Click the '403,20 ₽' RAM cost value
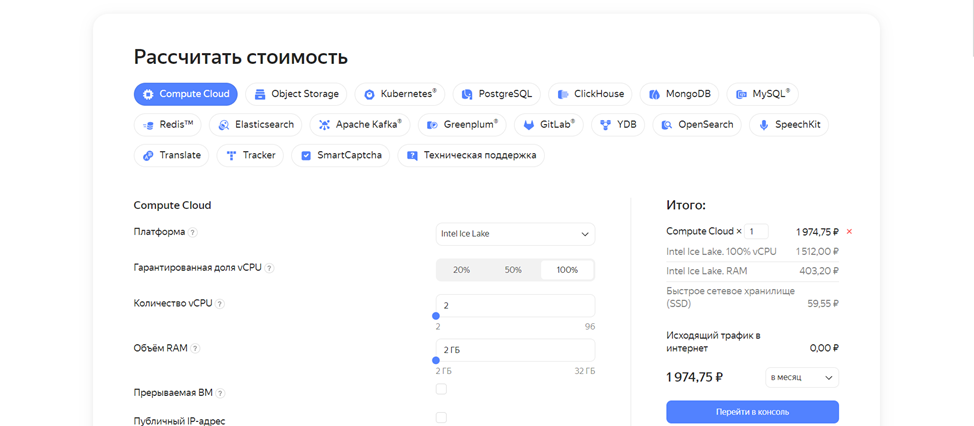974x426 pixels. (819, 271)
